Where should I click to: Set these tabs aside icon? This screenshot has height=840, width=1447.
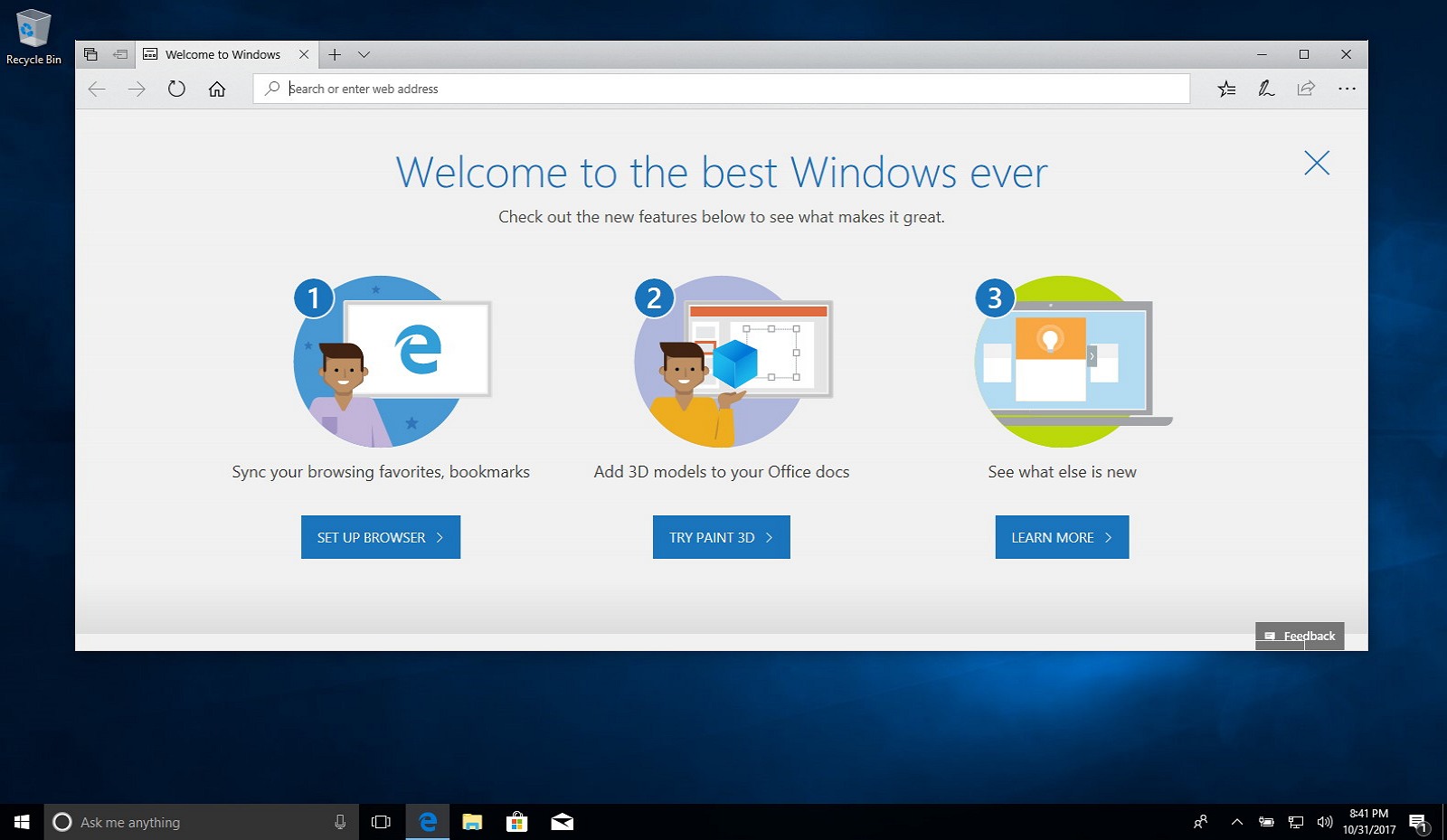pyautogui.click(x=119, y=54)
